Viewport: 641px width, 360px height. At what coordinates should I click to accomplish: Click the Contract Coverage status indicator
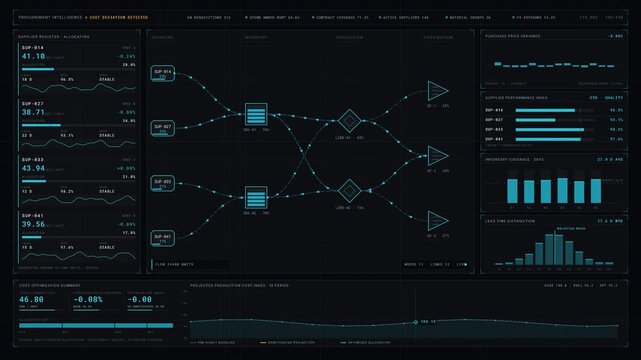[x=340, y=18]
